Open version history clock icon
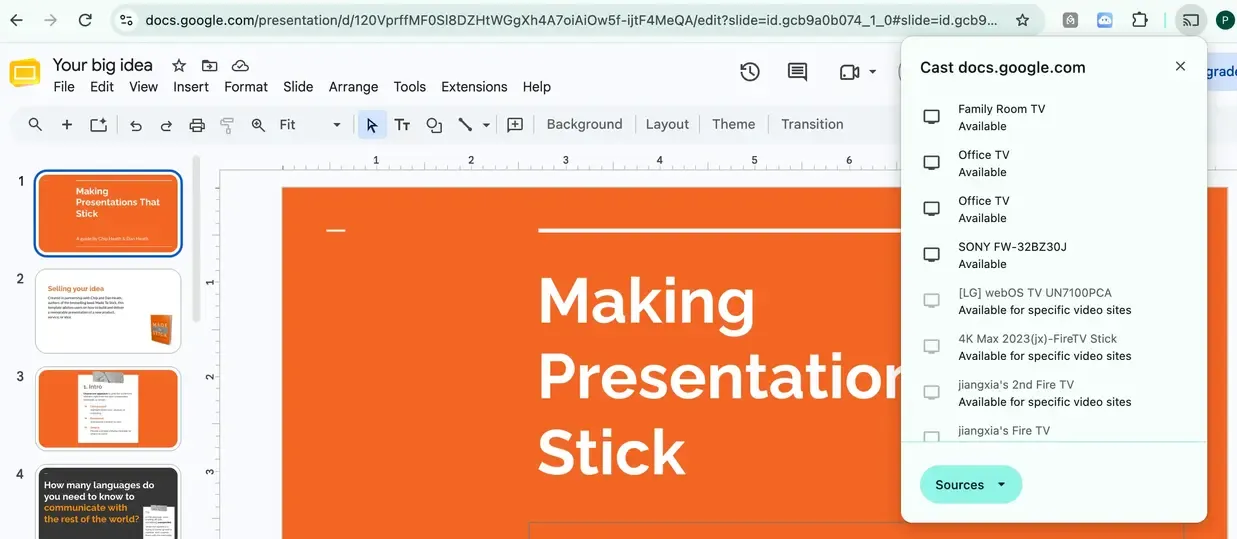The image size is (1237, 539). 750,72
